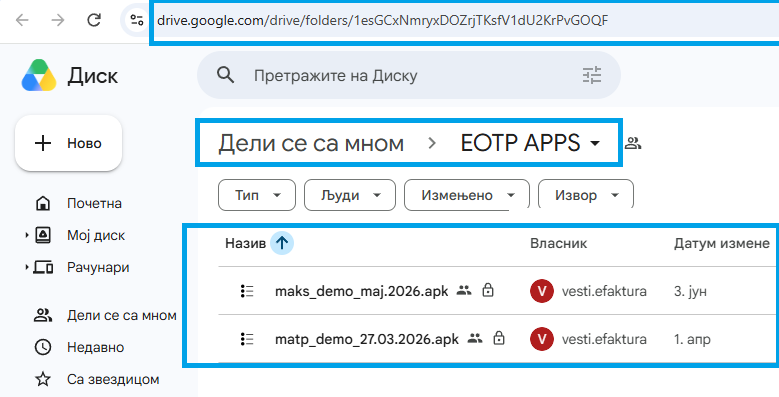
Task: Reload the page
Action: 94,20
